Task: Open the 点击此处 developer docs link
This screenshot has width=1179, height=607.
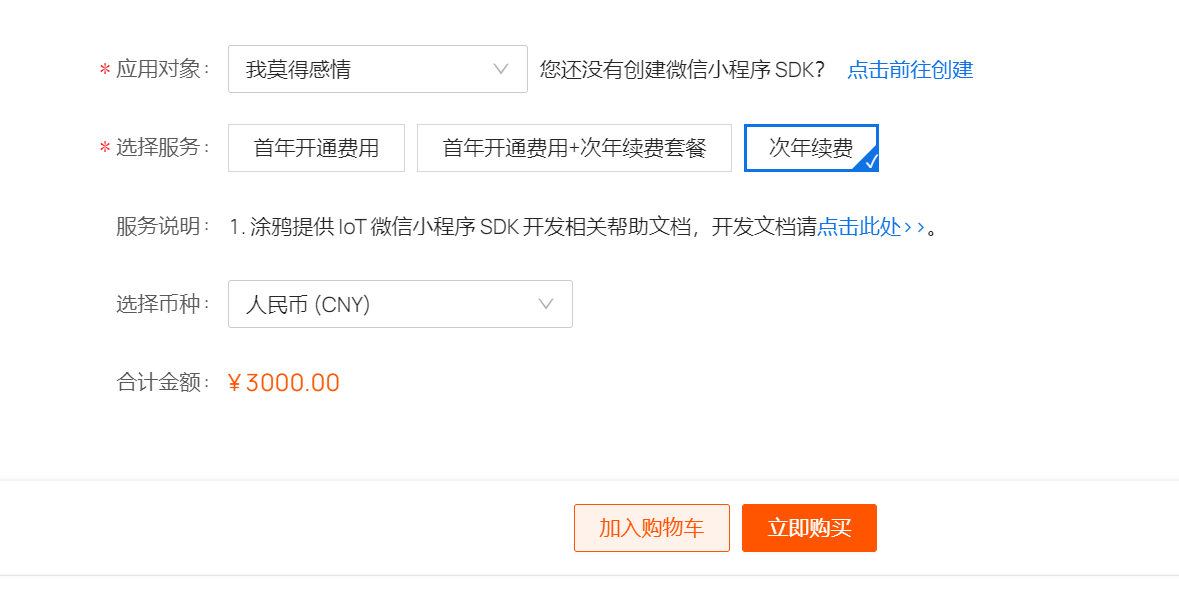Action: 859,226
